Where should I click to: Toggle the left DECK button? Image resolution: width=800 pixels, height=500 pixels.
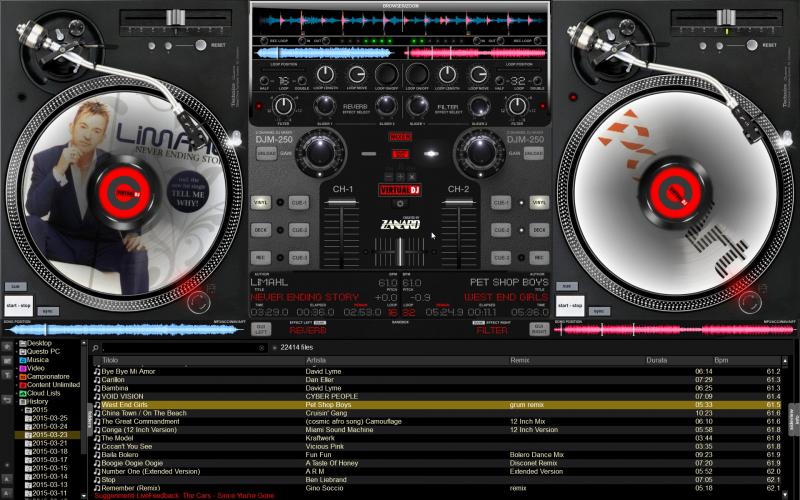click(x=261, y=230)
